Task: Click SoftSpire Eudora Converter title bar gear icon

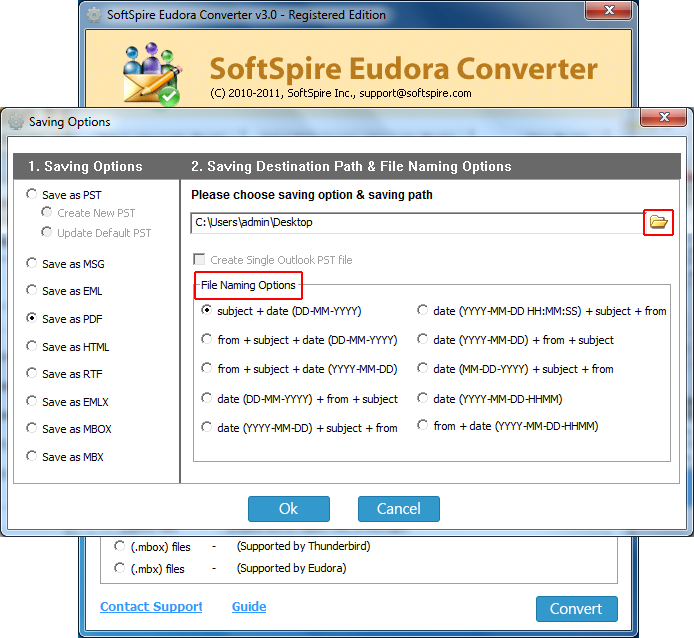Action: pyautogui.click(x=94, y=15)
